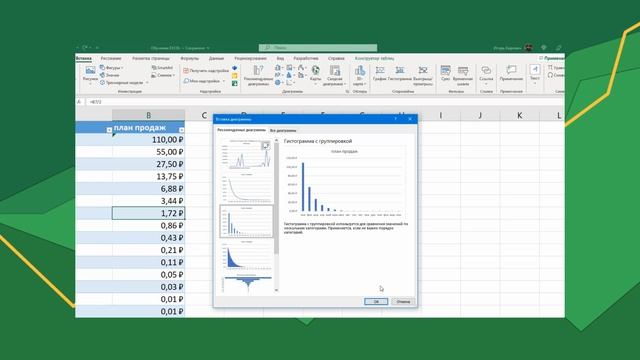Select cell with 110,00 ₽

[149, 140]
